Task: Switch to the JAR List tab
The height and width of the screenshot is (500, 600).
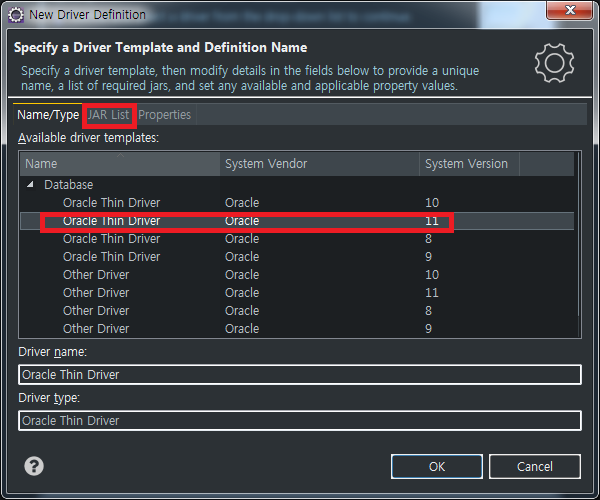Action: [108, 115]
